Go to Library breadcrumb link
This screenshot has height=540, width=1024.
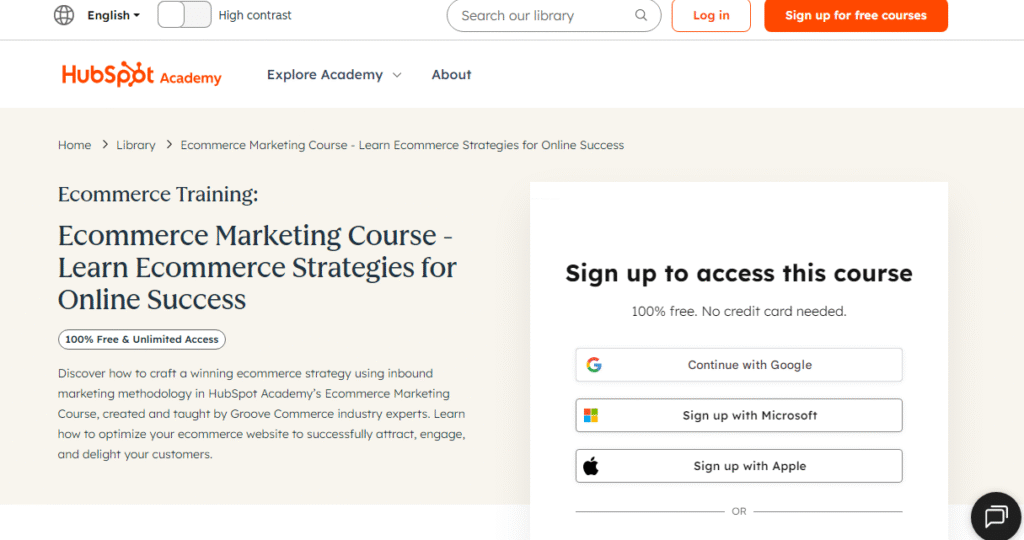(x=135, y=145)
